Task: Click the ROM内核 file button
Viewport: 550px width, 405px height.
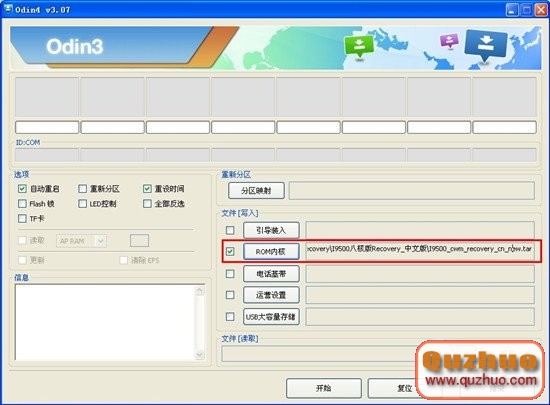Action: point(271,251)
